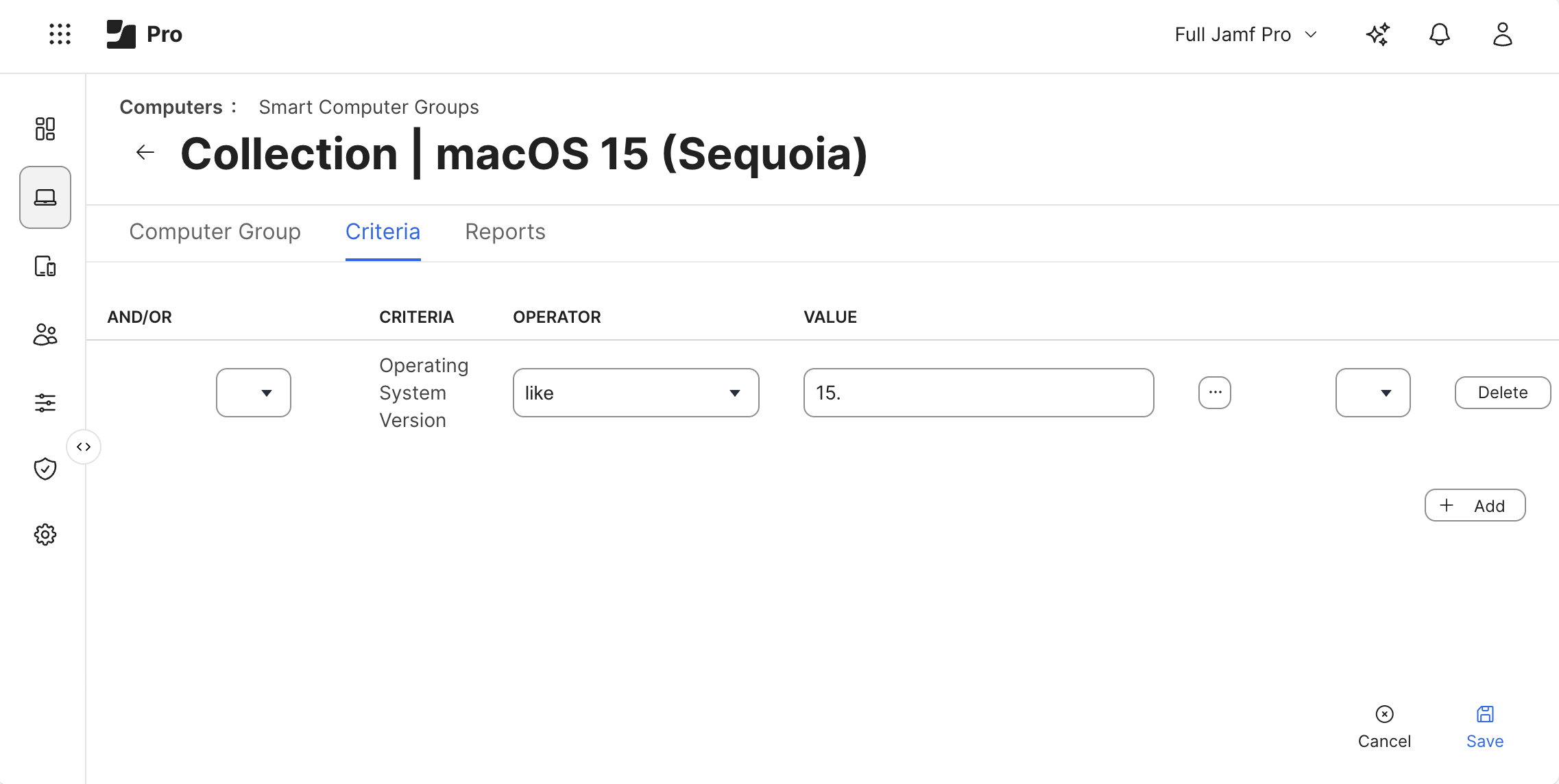Click the value field containing 15.
Image resolution: width=1559 pixels, height=784 pixels.
coord(978,393)
